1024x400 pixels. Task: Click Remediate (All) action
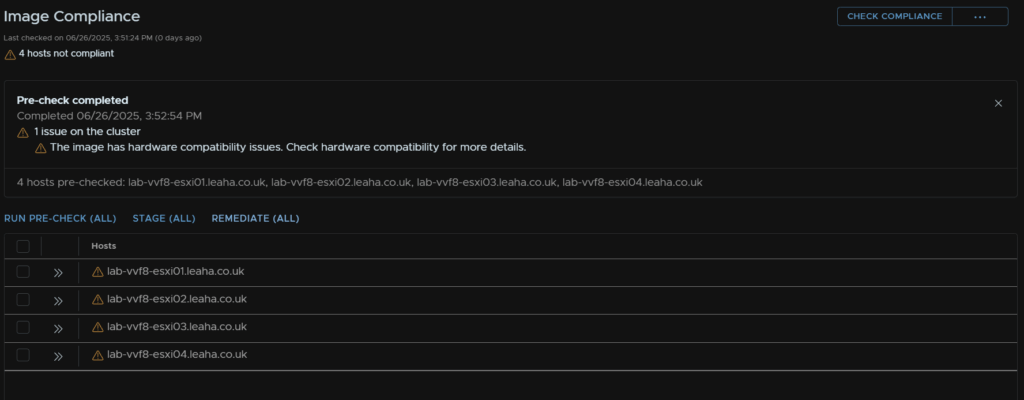pos(255,218)
